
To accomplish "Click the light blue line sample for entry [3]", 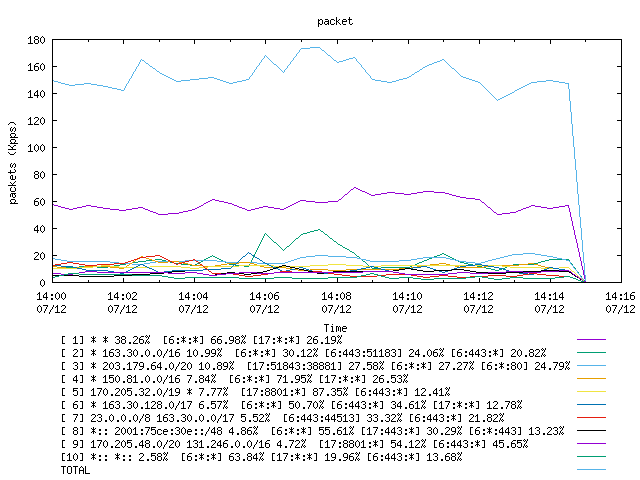I will (x=591, y=366).
